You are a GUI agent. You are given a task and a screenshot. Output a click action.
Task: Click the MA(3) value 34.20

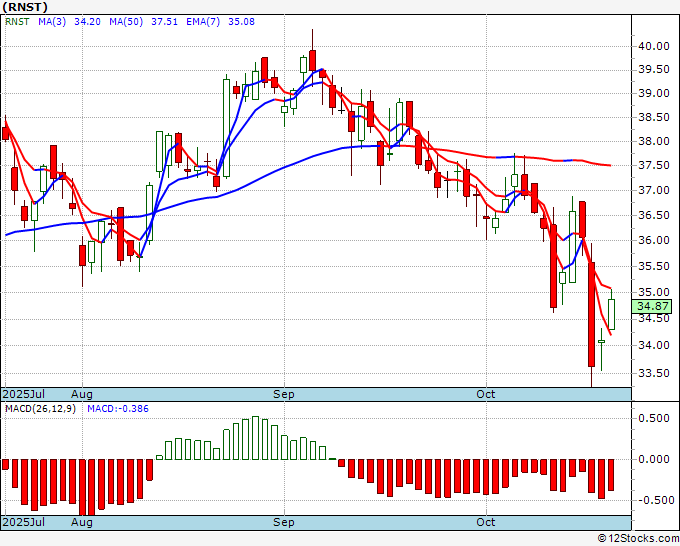point(87,22)
